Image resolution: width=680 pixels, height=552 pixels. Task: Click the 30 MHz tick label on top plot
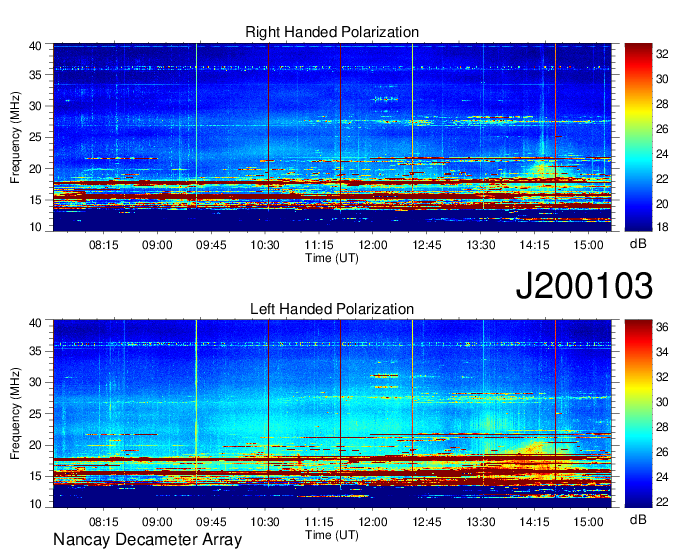[x=35, y=106]
